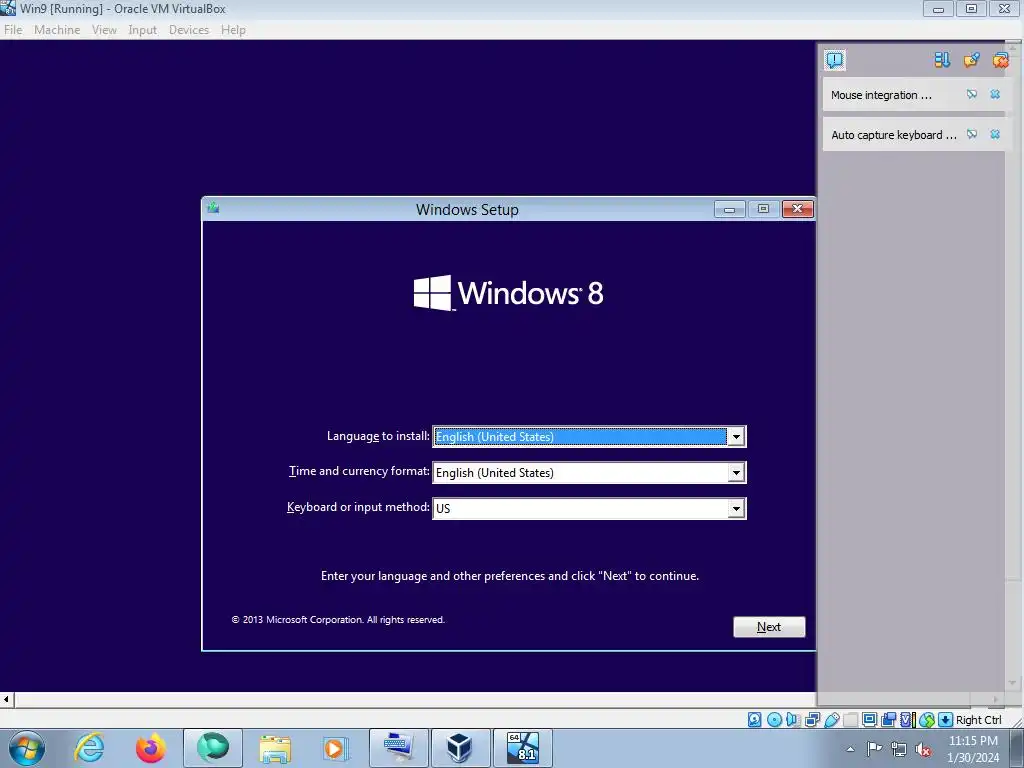This screenshot has width=1024, height=768.
Task: Click Next in Windows Setup
Action: coord(769,627)
